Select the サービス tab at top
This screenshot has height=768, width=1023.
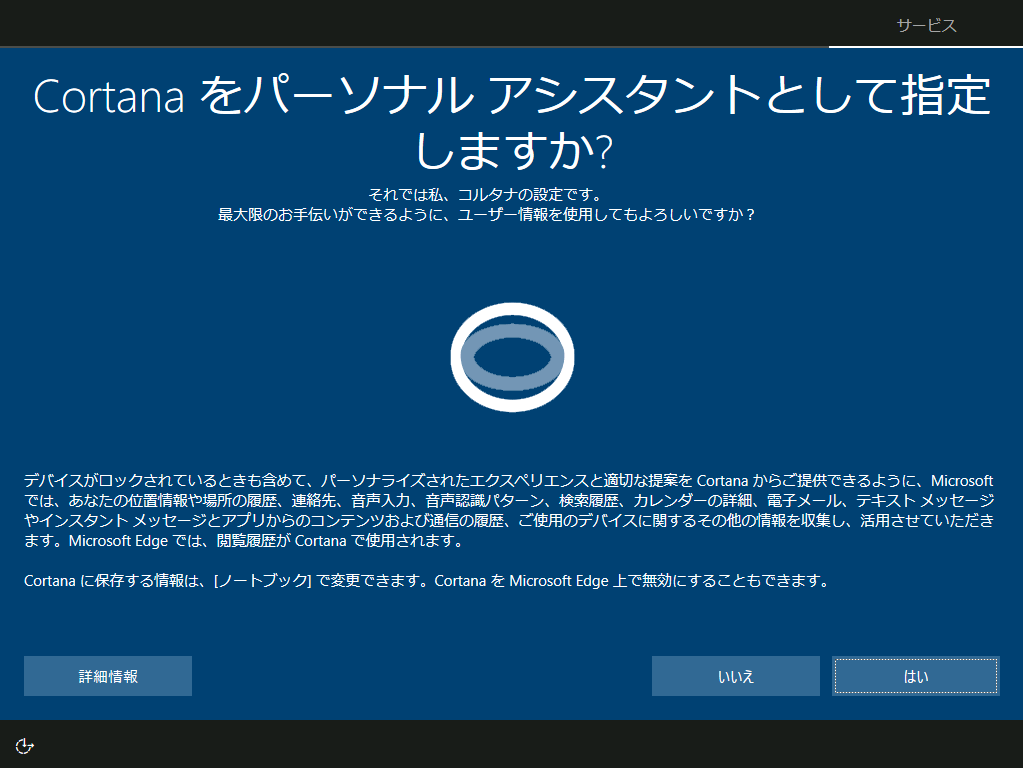pyautogui.click(x=926, y=25)
